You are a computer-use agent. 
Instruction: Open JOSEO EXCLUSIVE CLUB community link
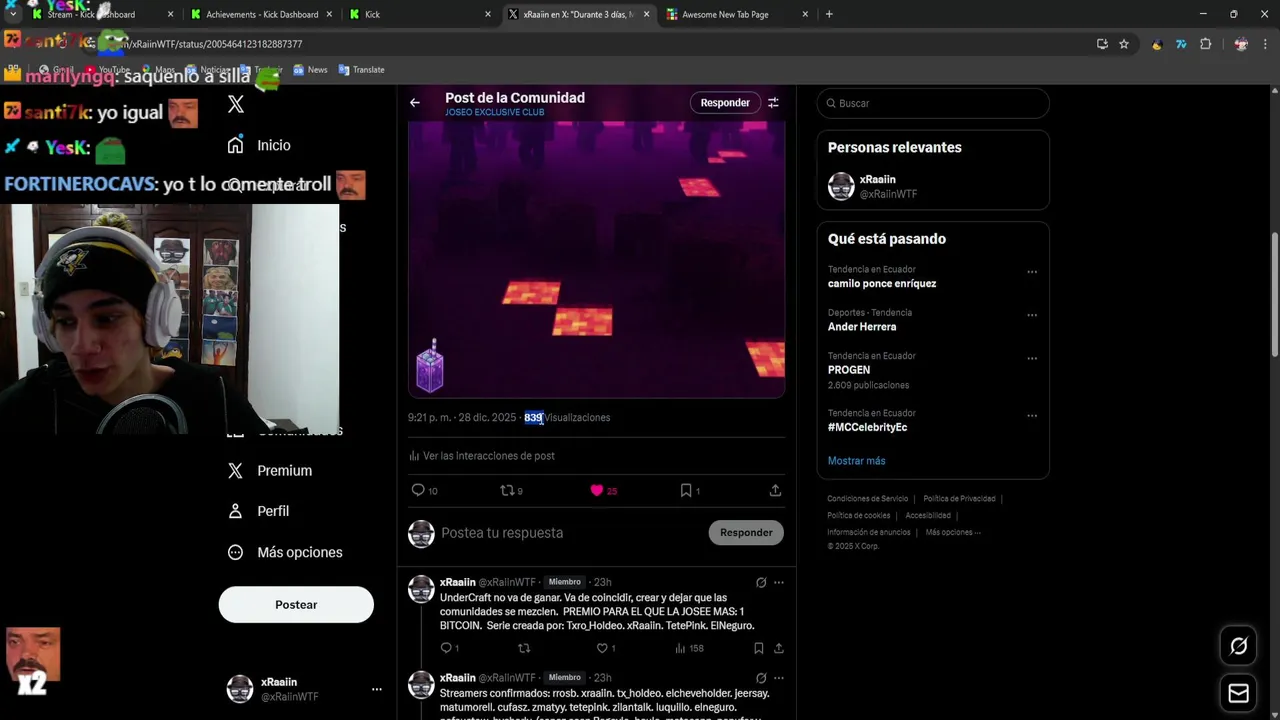click(x=494, y=112)
